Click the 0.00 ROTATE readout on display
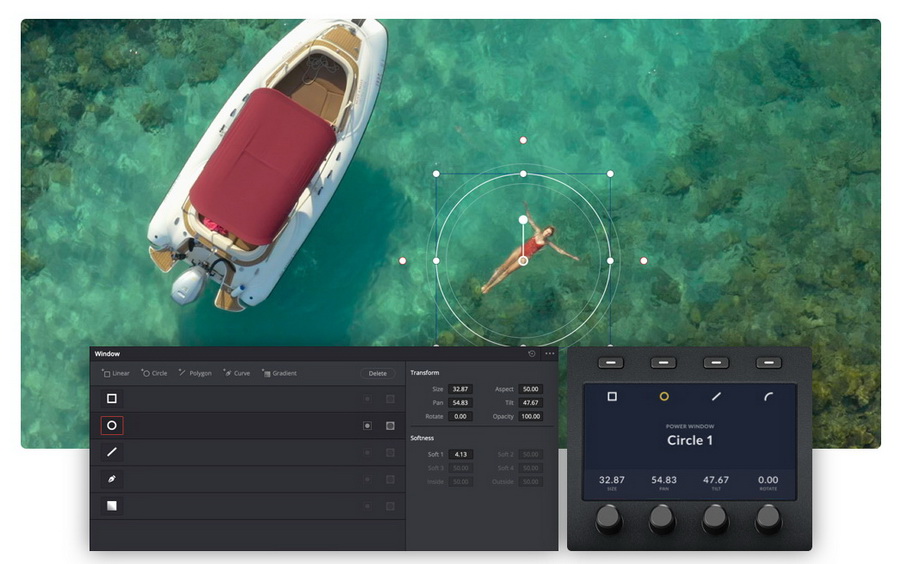The image size is (900, 564). coord(768,480)
